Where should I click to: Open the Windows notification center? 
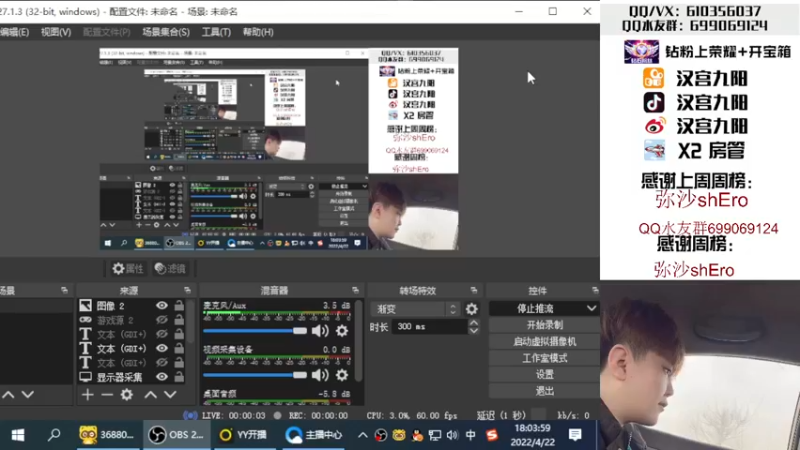pyautogui.click(x=575, y=435)
